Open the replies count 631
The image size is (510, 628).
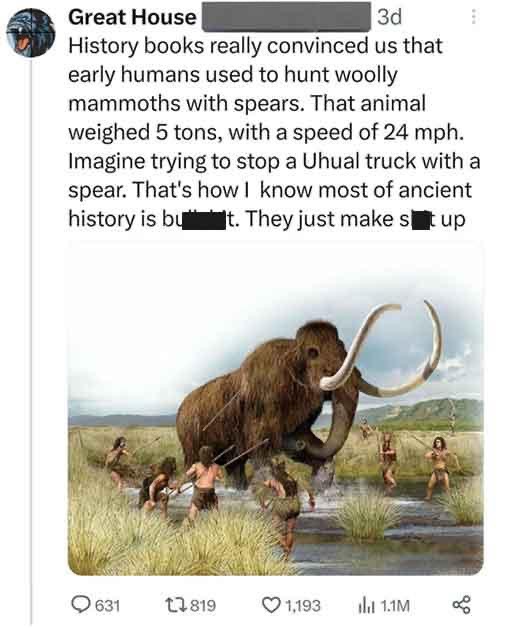pyautogui.click(x=107, y=605)
